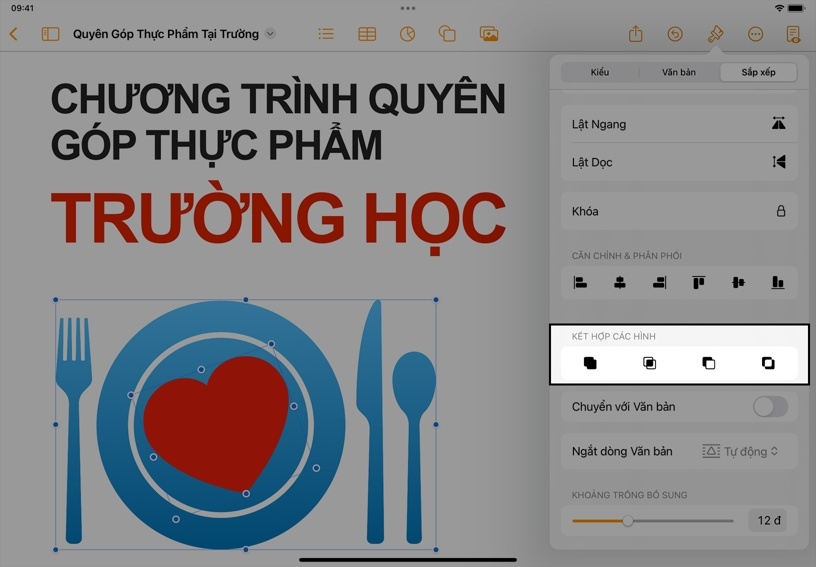Open the insert shapes menu

(x=447, y=34)
